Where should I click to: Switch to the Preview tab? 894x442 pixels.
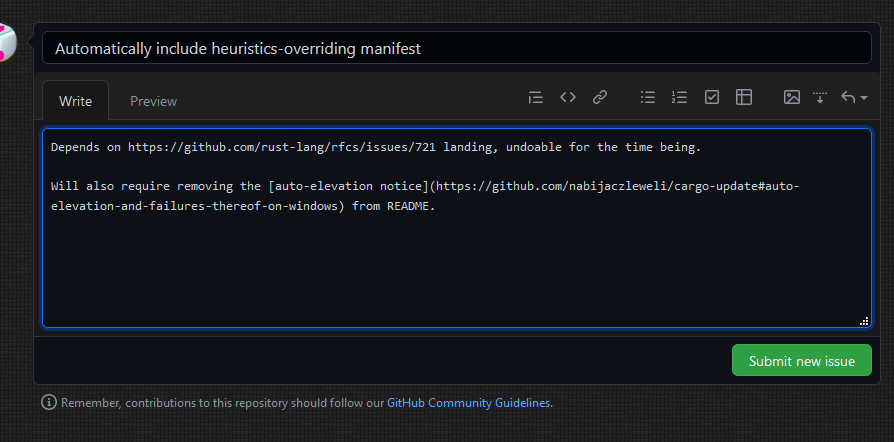(153, 101)
